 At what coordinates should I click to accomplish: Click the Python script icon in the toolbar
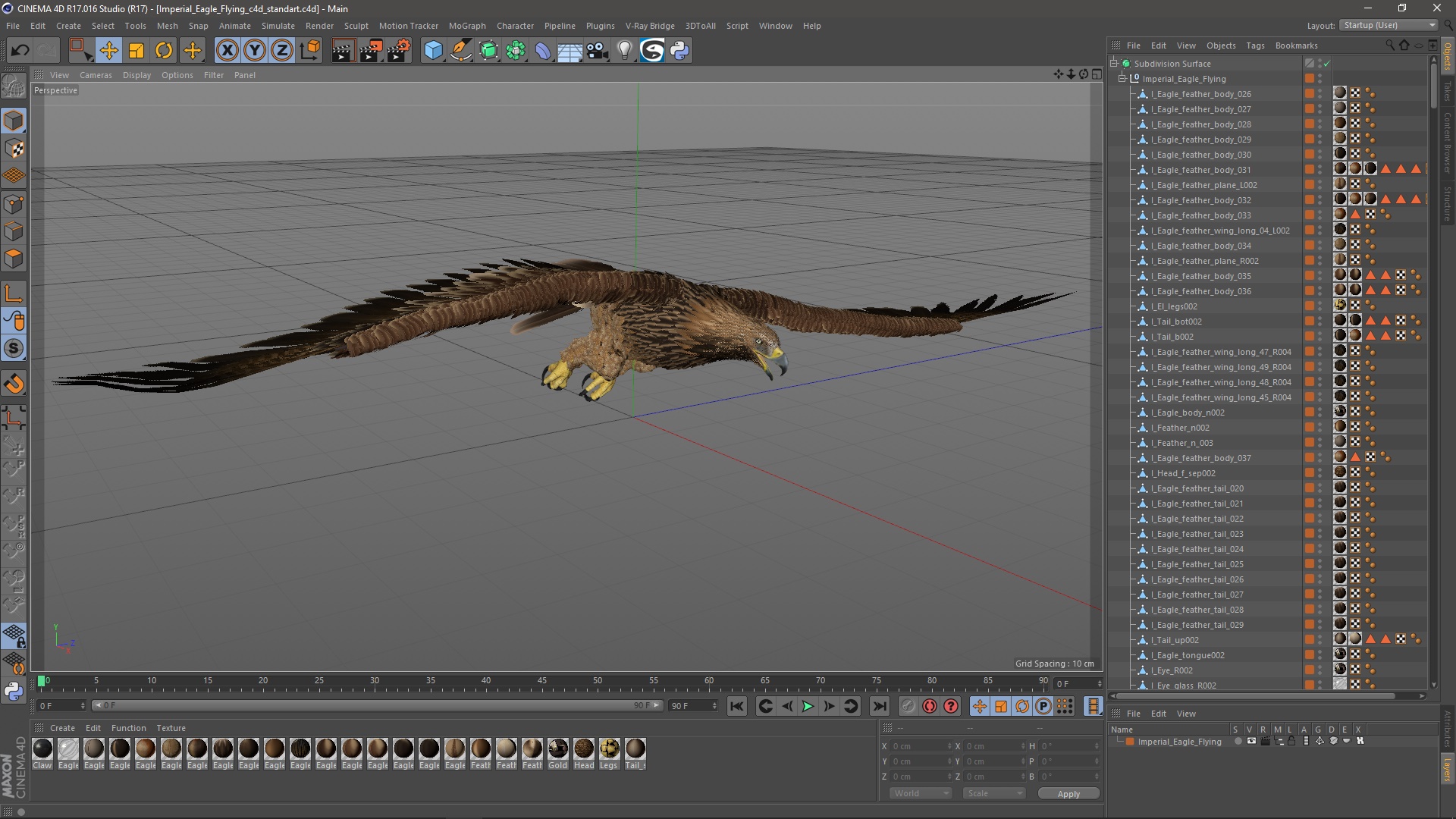click(x=679, y=51)
